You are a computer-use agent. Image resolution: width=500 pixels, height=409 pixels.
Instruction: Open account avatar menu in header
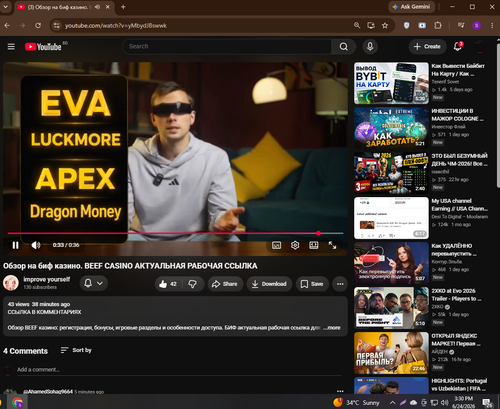[x=480, y=47]
